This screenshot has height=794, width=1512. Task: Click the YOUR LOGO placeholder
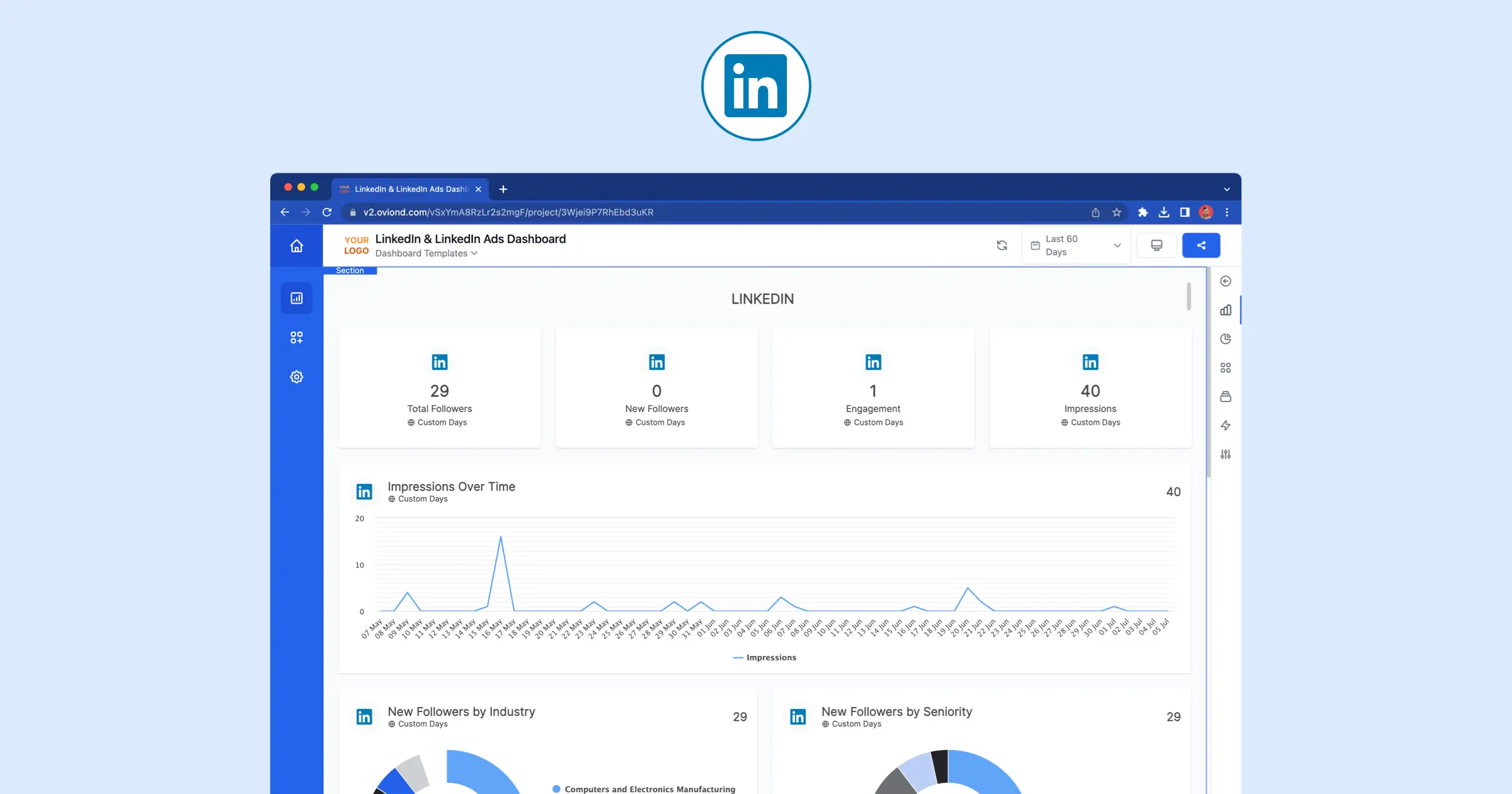point(357,246)
